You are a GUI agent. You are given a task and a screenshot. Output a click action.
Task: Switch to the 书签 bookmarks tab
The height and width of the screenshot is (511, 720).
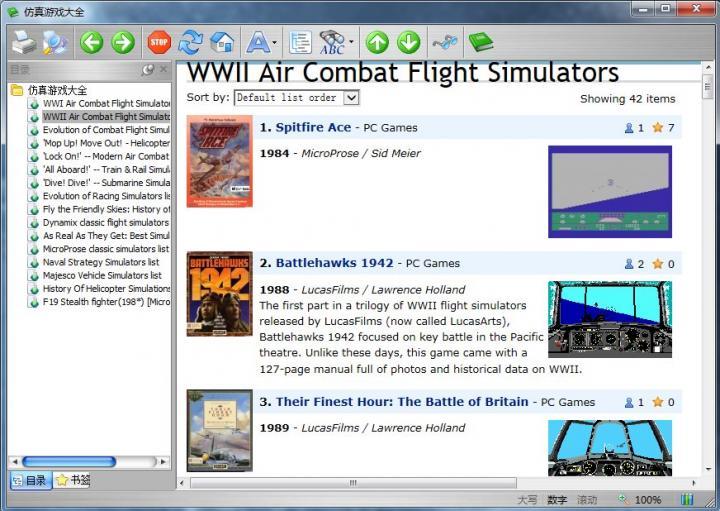pyautogui.click(x=72, y=480)
